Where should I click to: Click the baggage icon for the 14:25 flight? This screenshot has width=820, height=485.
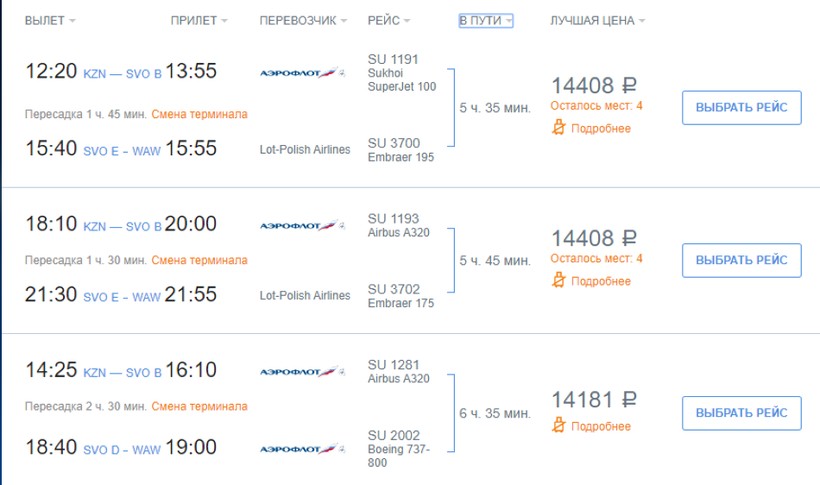tap(560, 426)
